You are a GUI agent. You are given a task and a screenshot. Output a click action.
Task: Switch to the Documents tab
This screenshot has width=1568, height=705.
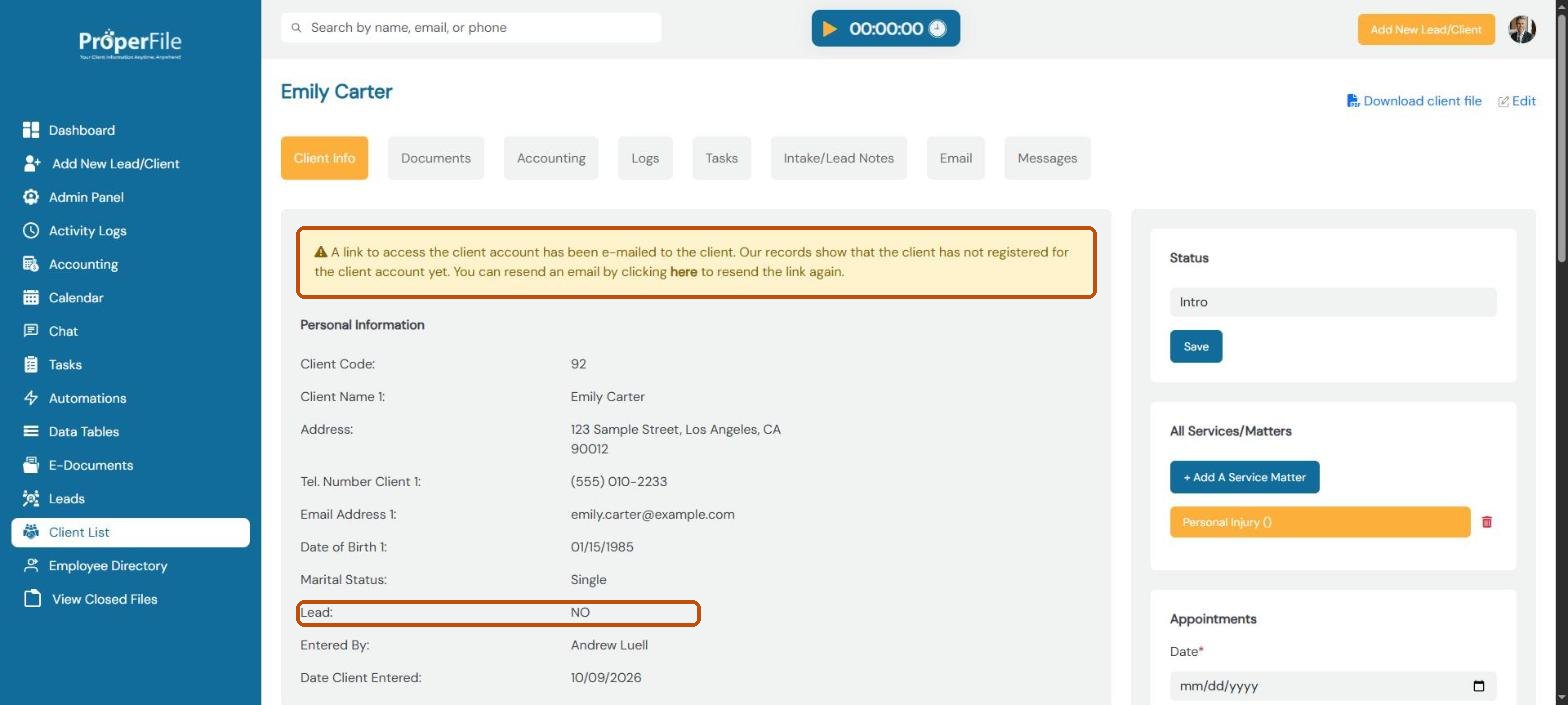tap(436, 158)
